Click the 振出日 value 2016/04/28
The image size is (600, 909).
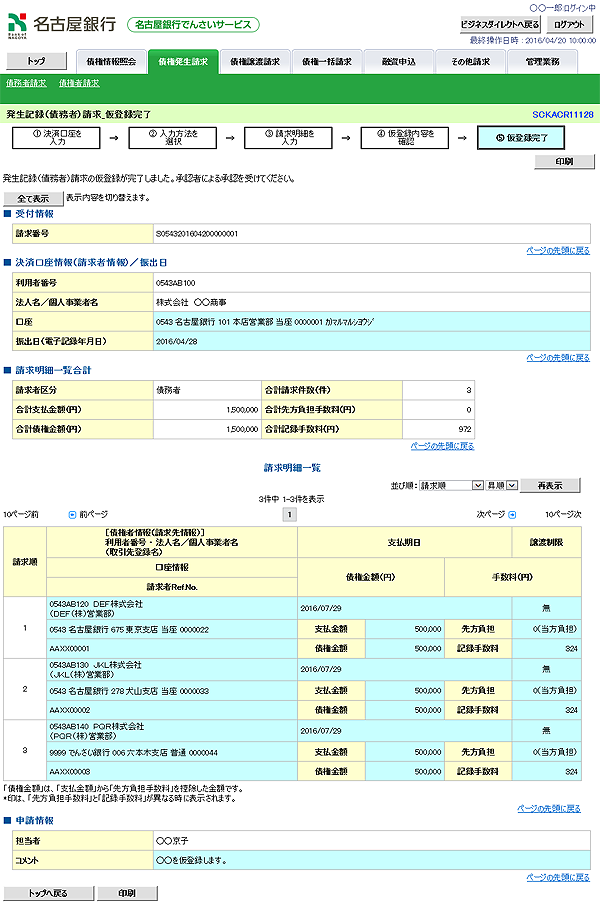pyautogui.click(x=176, y=341)
